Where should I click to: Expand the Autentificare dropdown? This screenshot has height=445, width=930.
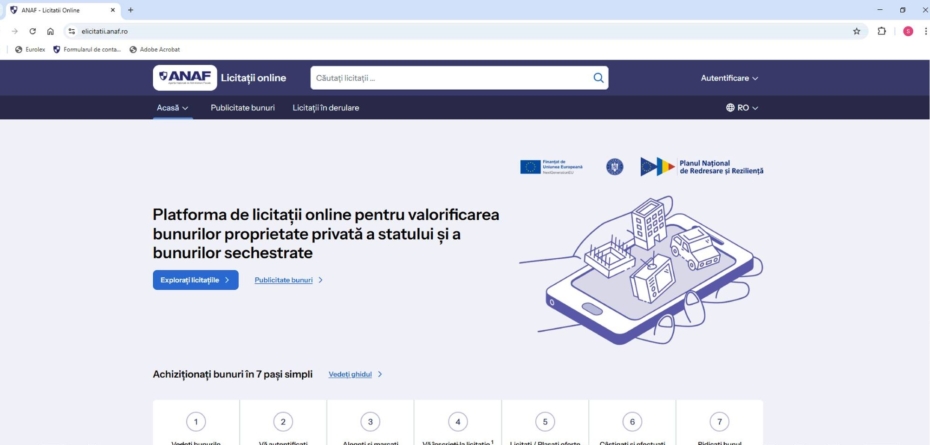point(729,78)
